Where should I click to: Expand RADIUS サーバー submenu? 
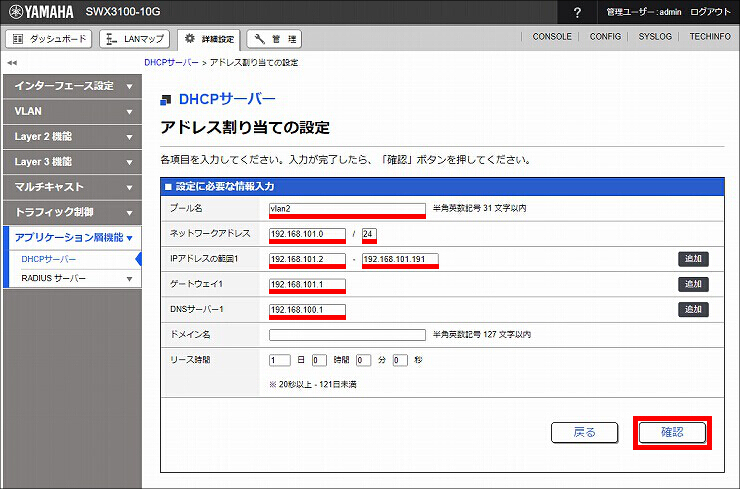(76, 278)
